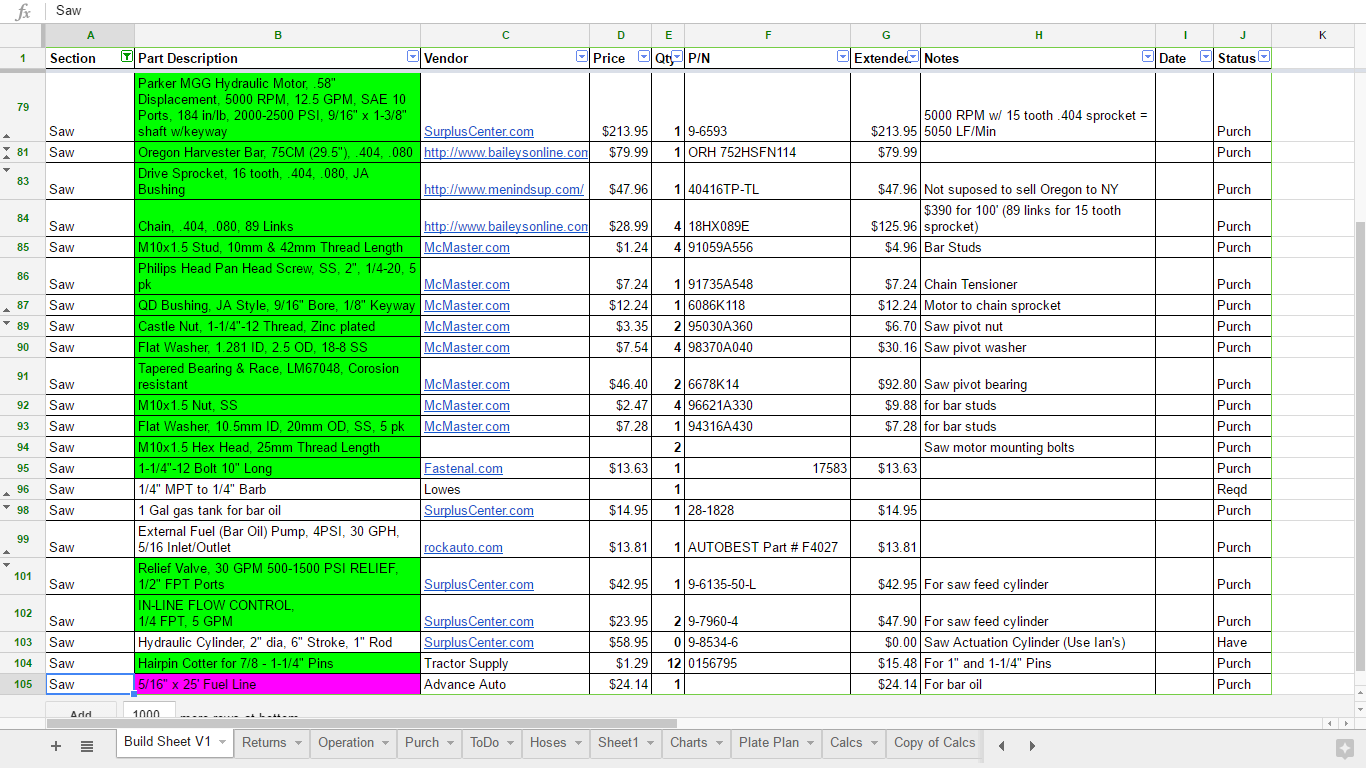Select note 'Chain Tensioner'
Viewport: 1366px width, 768px height.
pyautogui.click(x=1038, y=277)
